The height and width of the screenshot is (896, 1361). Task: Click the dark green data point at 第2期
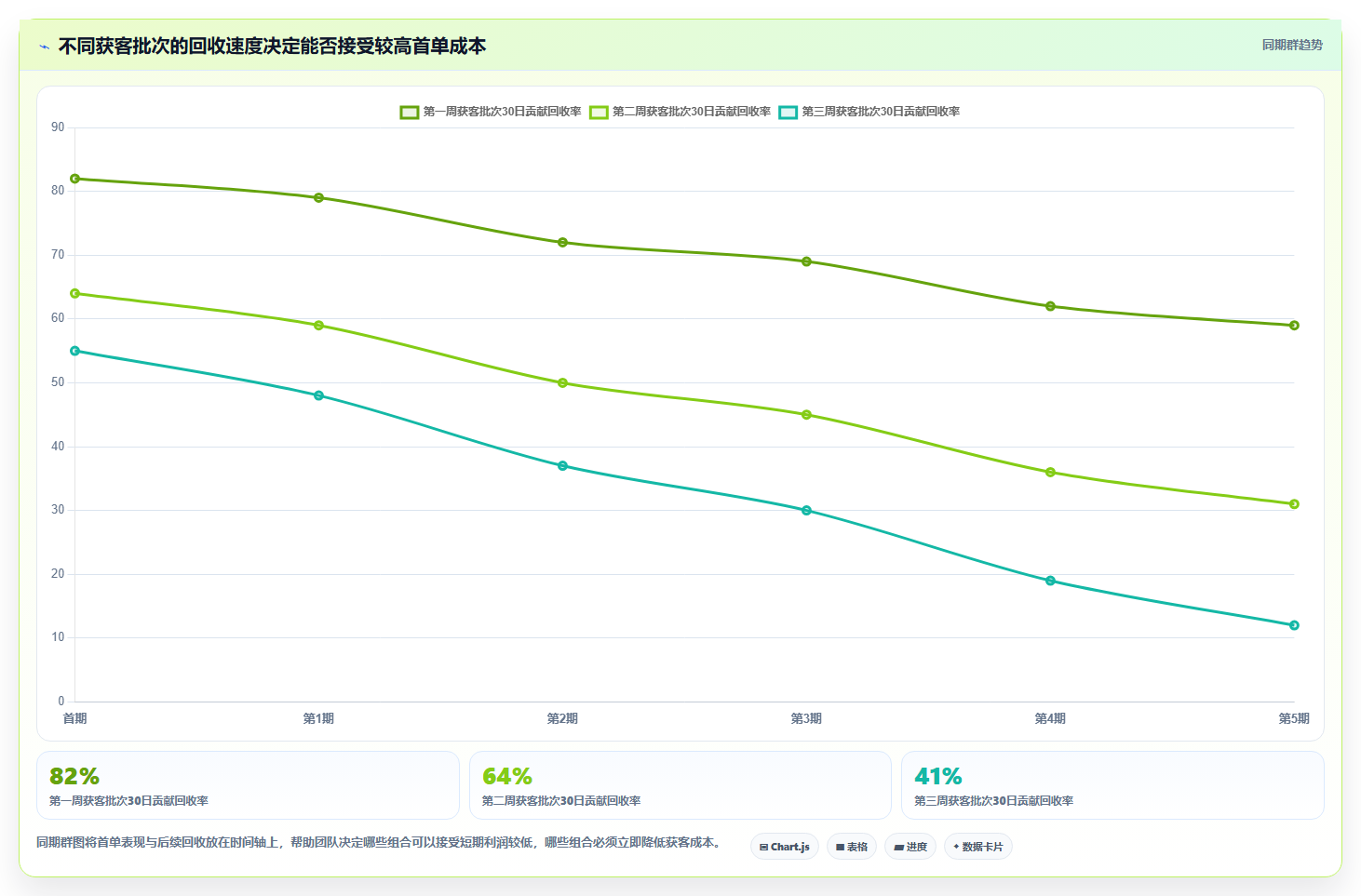562,242
